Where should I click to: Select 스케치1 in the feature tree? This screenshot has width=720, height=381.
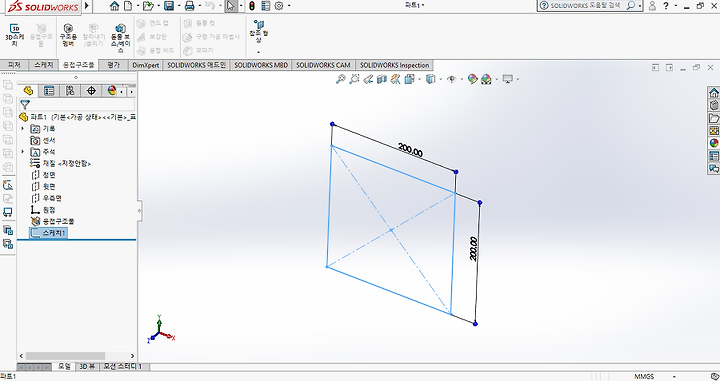[x=48, y=233]
